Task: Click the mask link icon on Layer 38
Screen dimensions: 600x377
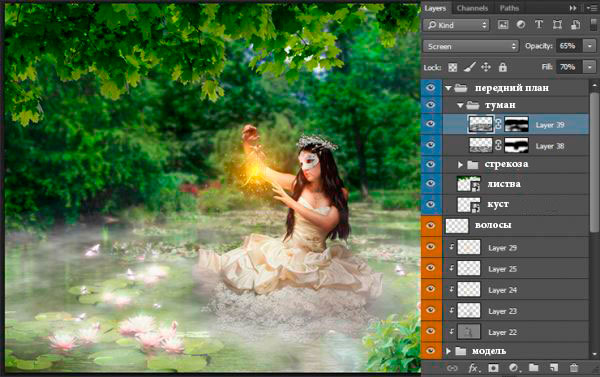Action: point(498,145)
